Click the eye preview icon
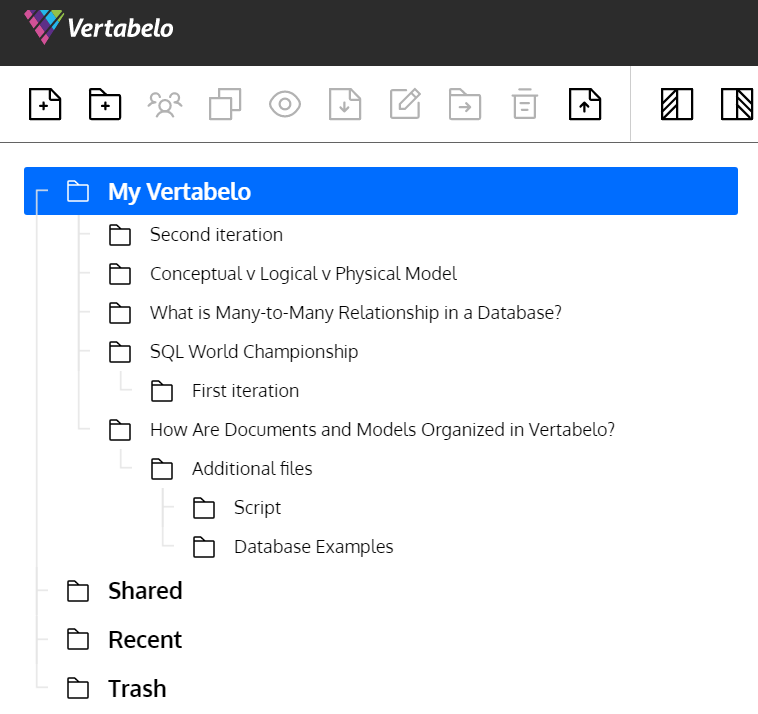This screenshot has height=714, width=758. 285,104
